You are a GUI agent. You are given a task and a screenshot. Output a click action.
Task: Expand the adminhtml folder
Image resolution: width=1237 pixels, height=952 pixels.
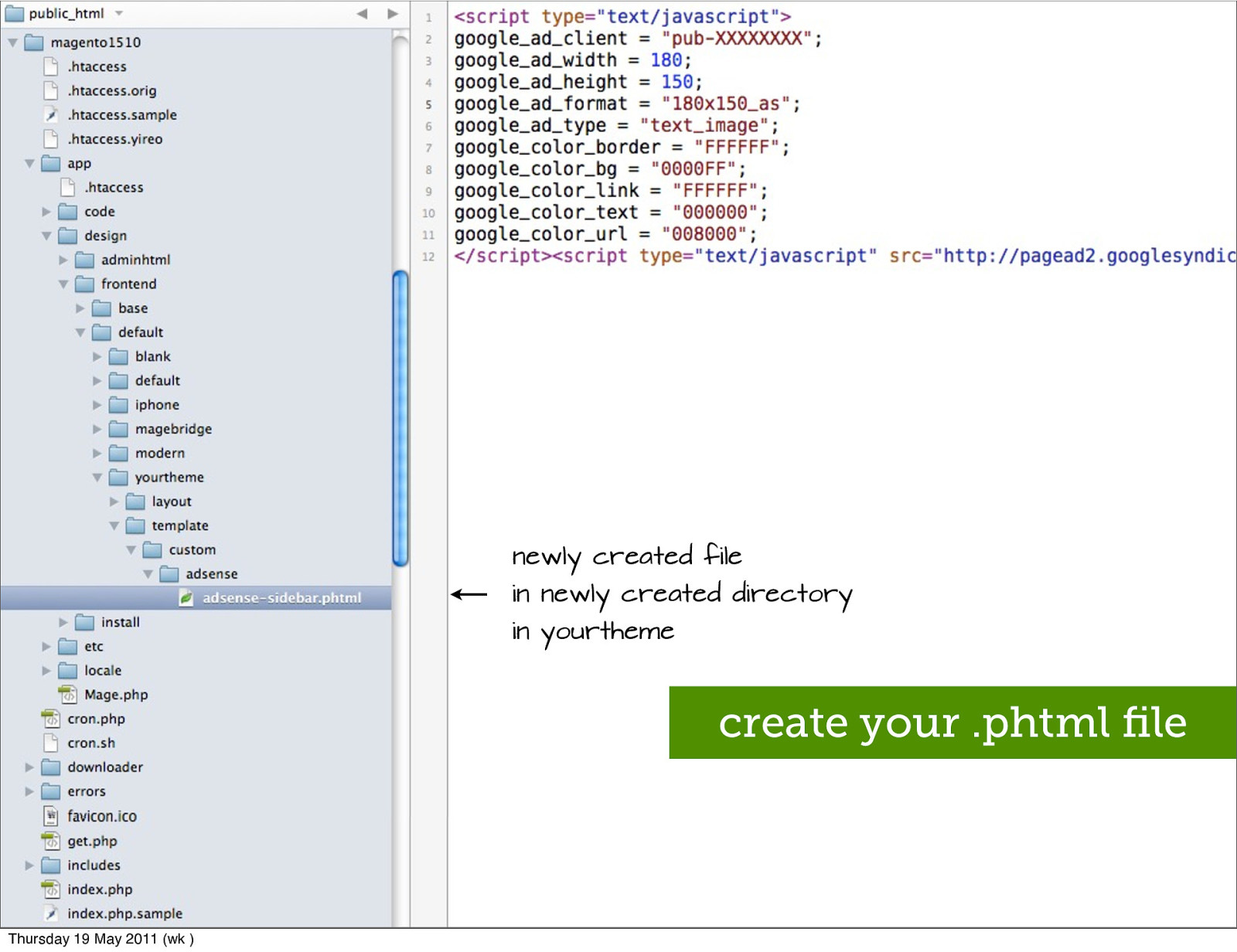coord(63,260)
